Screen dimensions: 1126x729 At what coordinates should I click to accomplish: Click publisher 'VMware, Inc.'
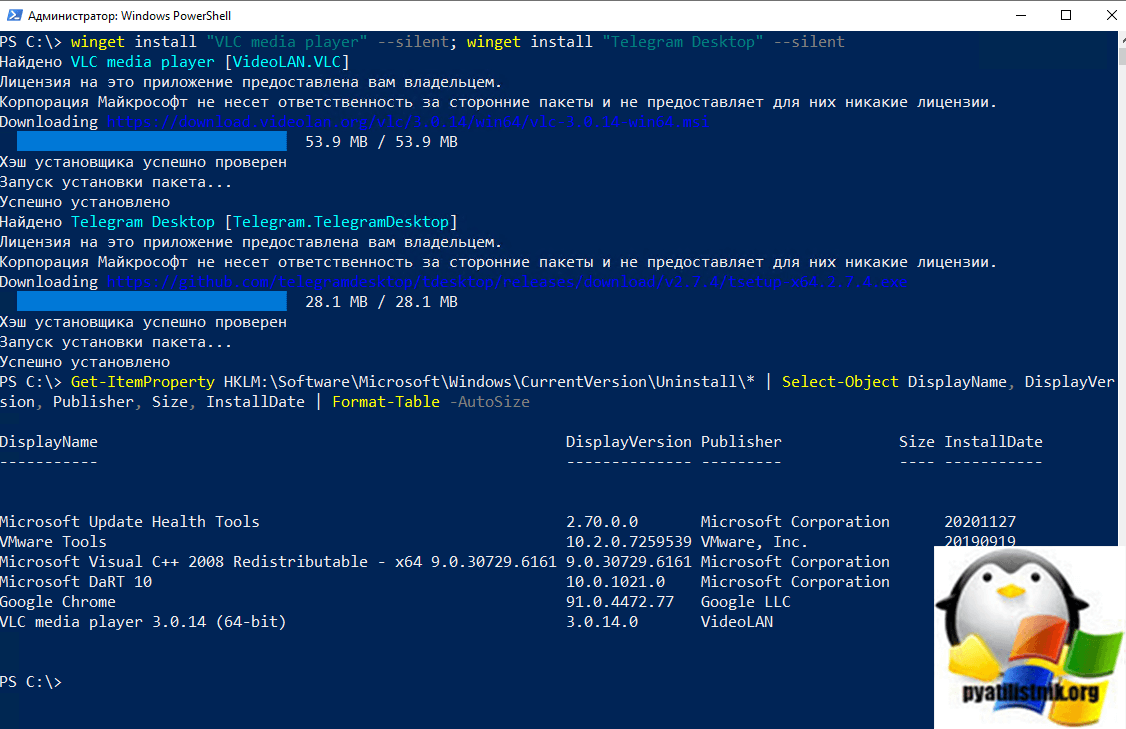754,542
